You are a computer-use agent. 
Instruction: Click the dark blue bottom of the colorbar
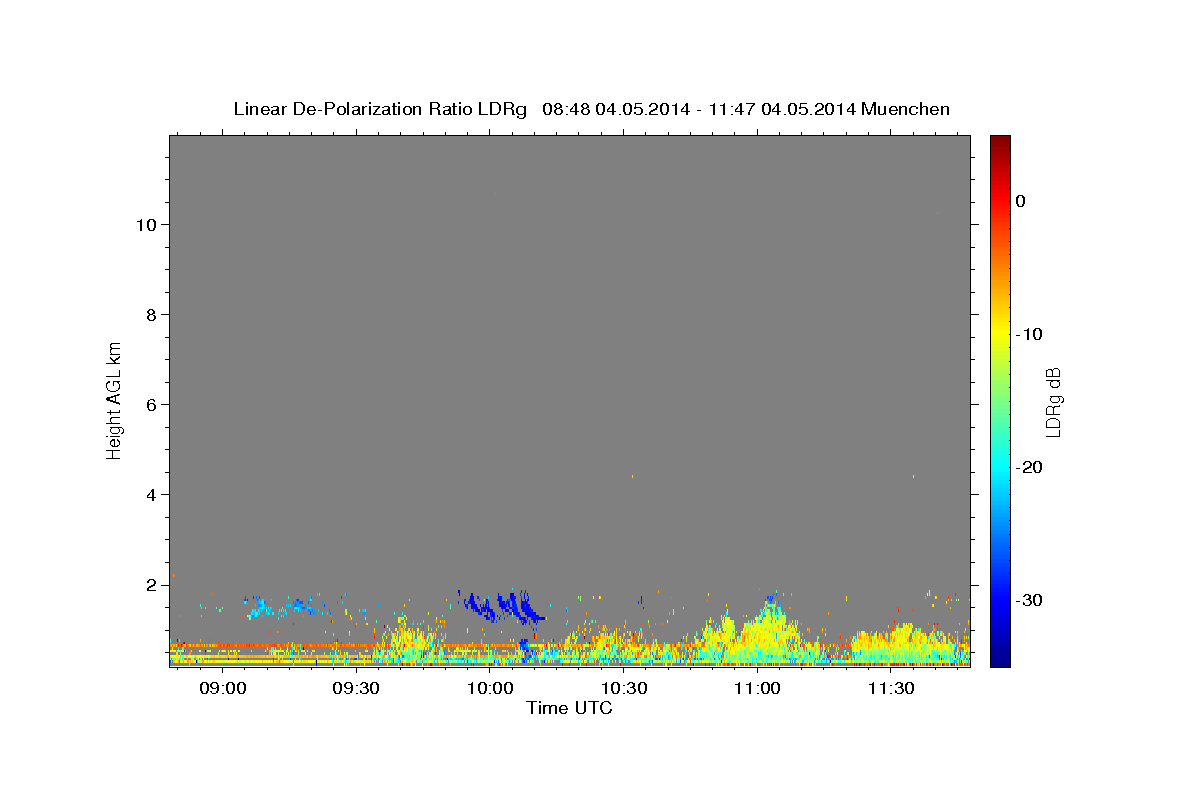1000,655
